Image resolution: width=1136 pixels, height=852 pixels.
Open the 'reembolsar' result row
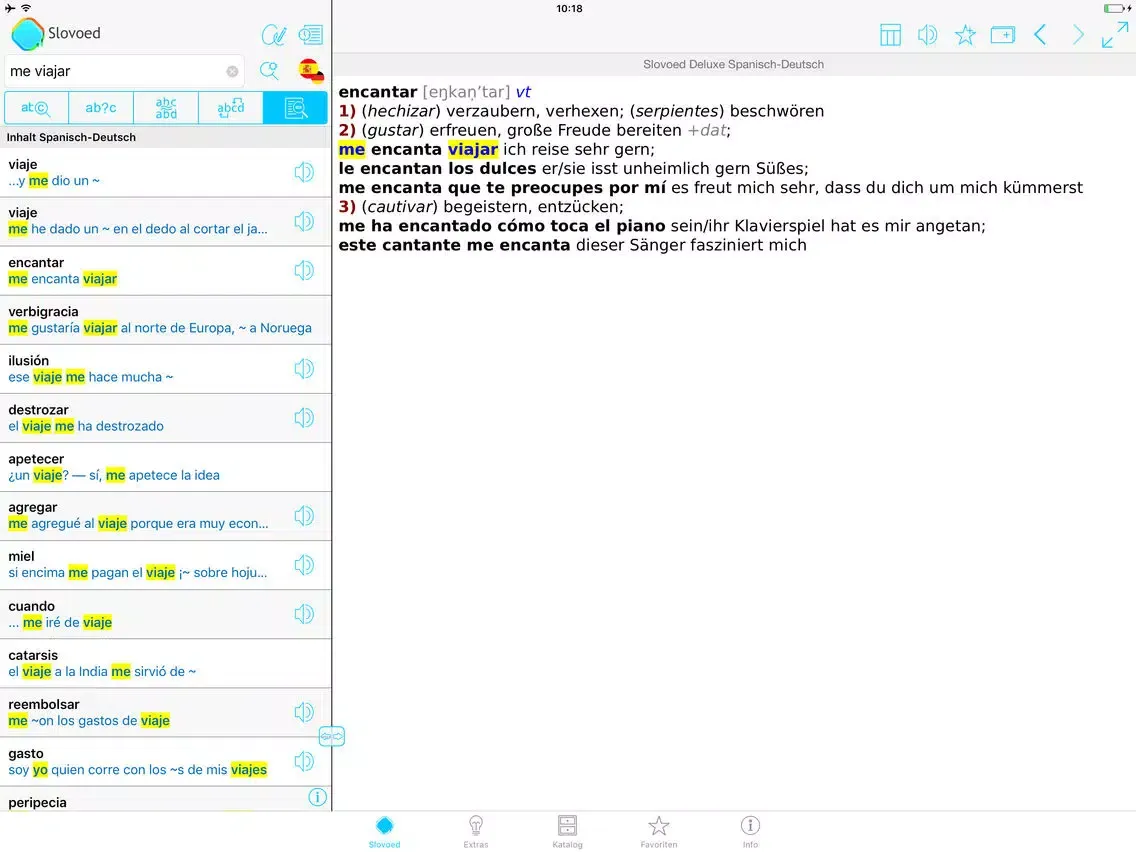[166, 712]
